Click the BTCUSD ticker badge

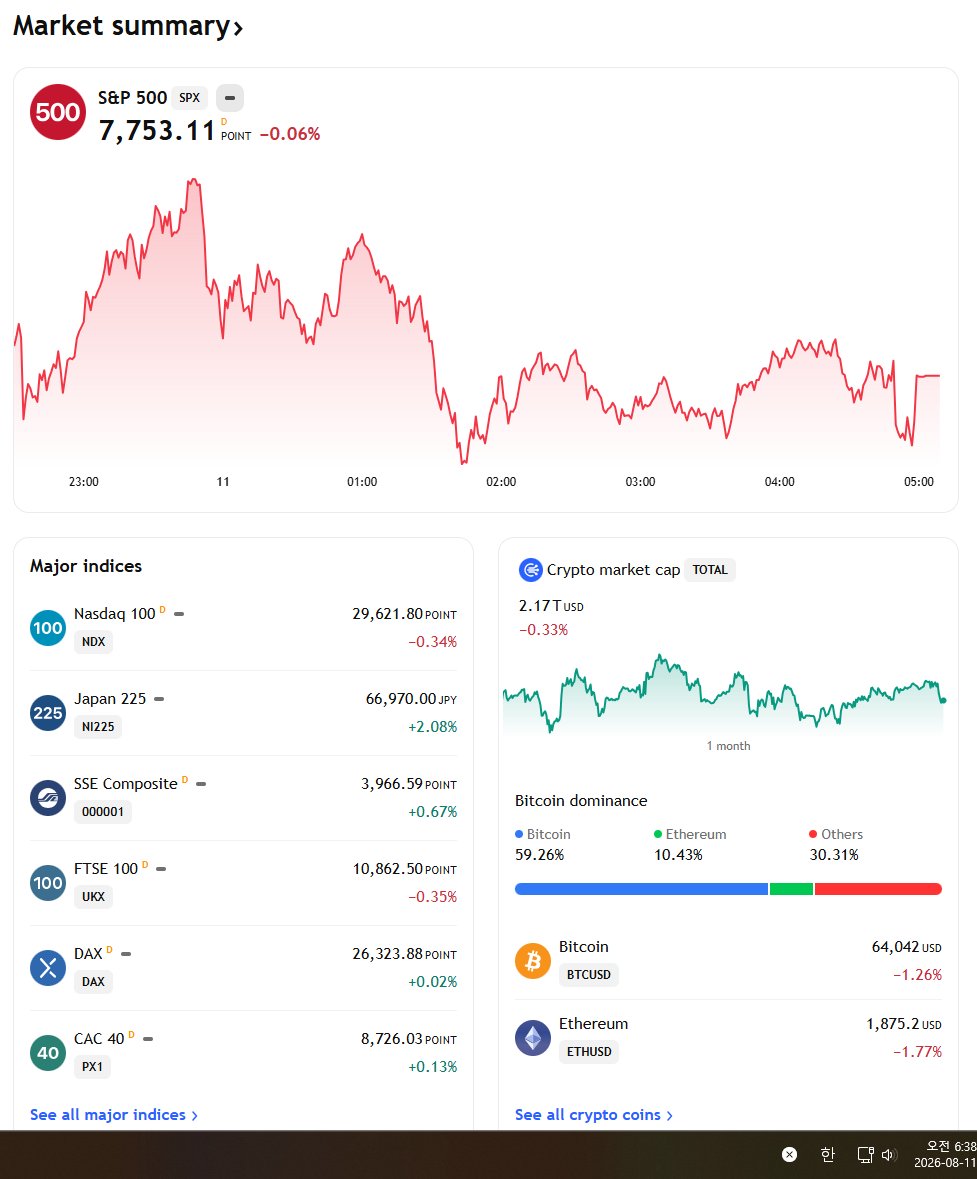tap(589, 974)
